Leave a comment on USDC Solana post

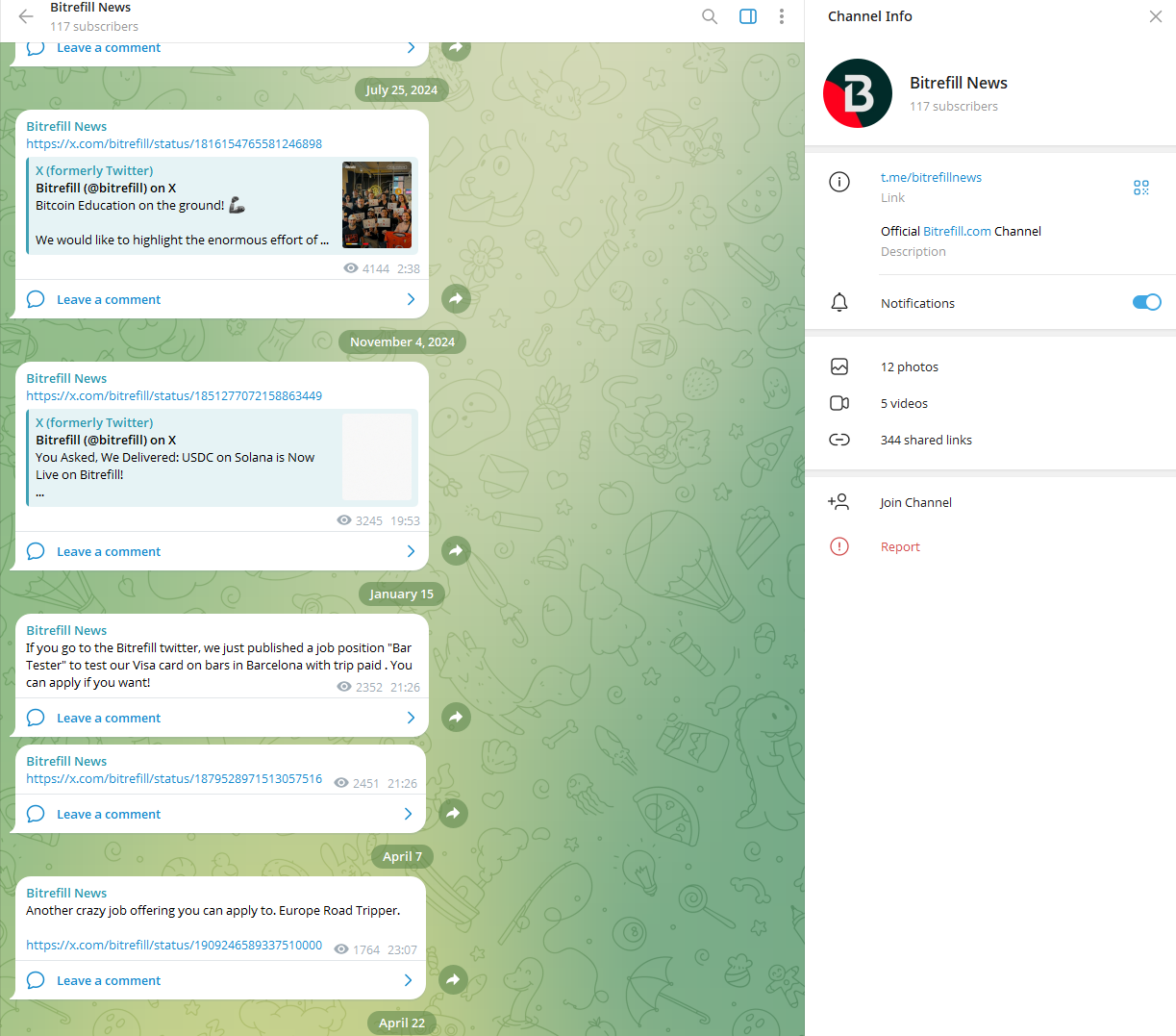coord(109,551)
